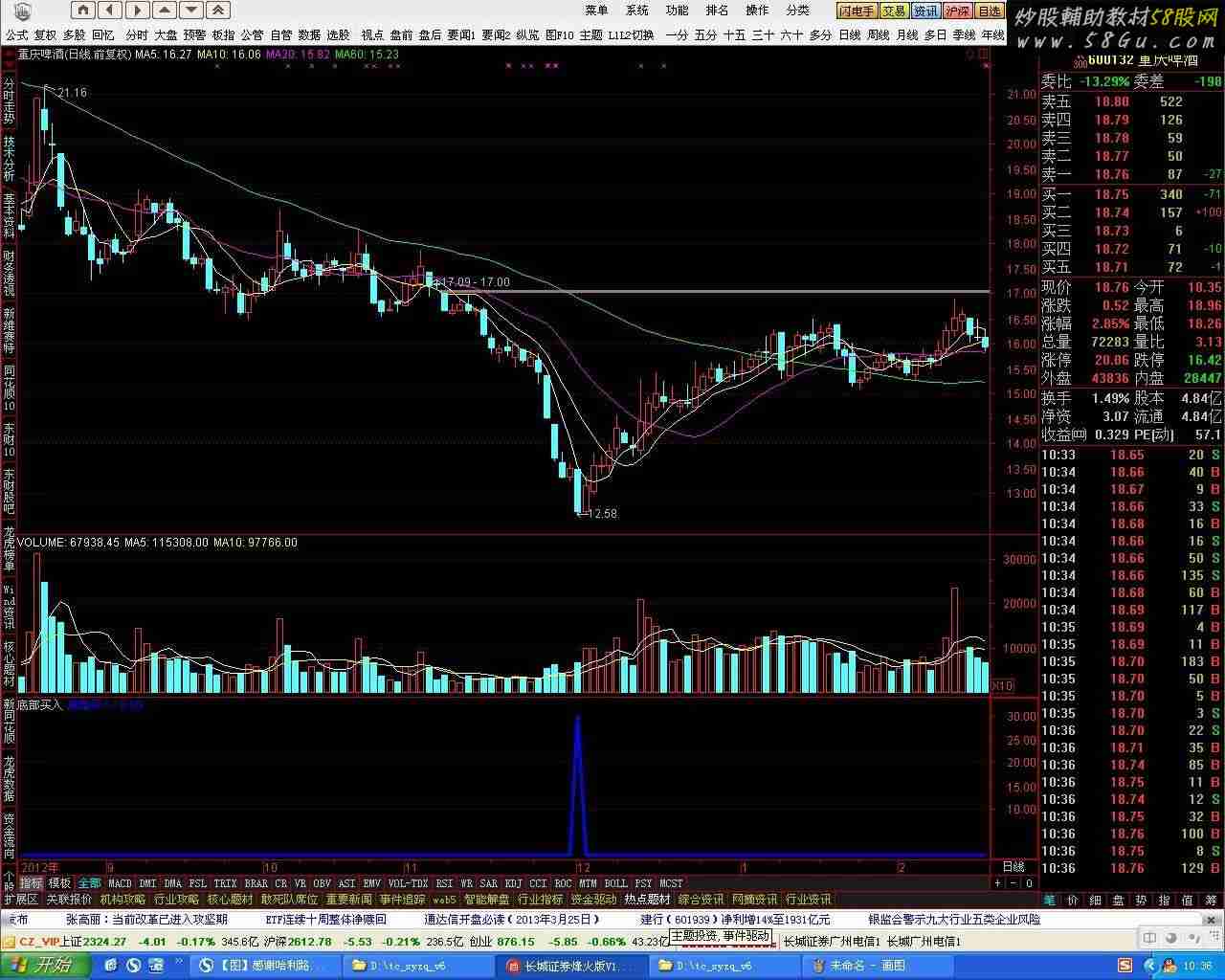Click the home navigation icon

tap(83, 11)
